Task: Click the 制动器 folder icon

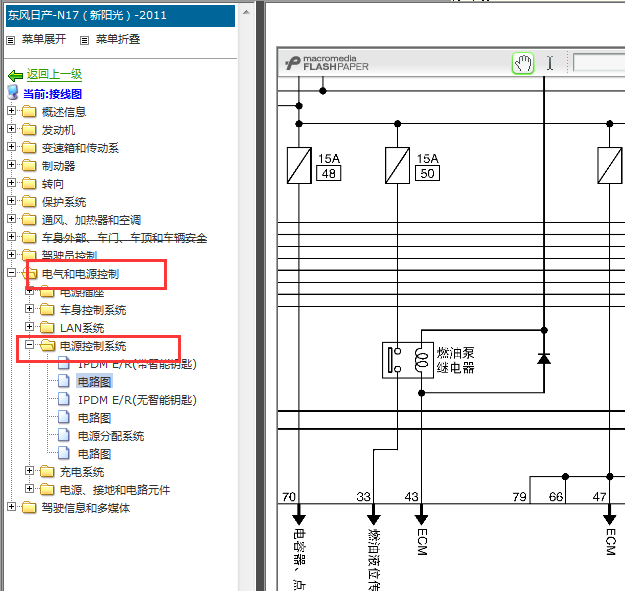Action: click(29, 165)
